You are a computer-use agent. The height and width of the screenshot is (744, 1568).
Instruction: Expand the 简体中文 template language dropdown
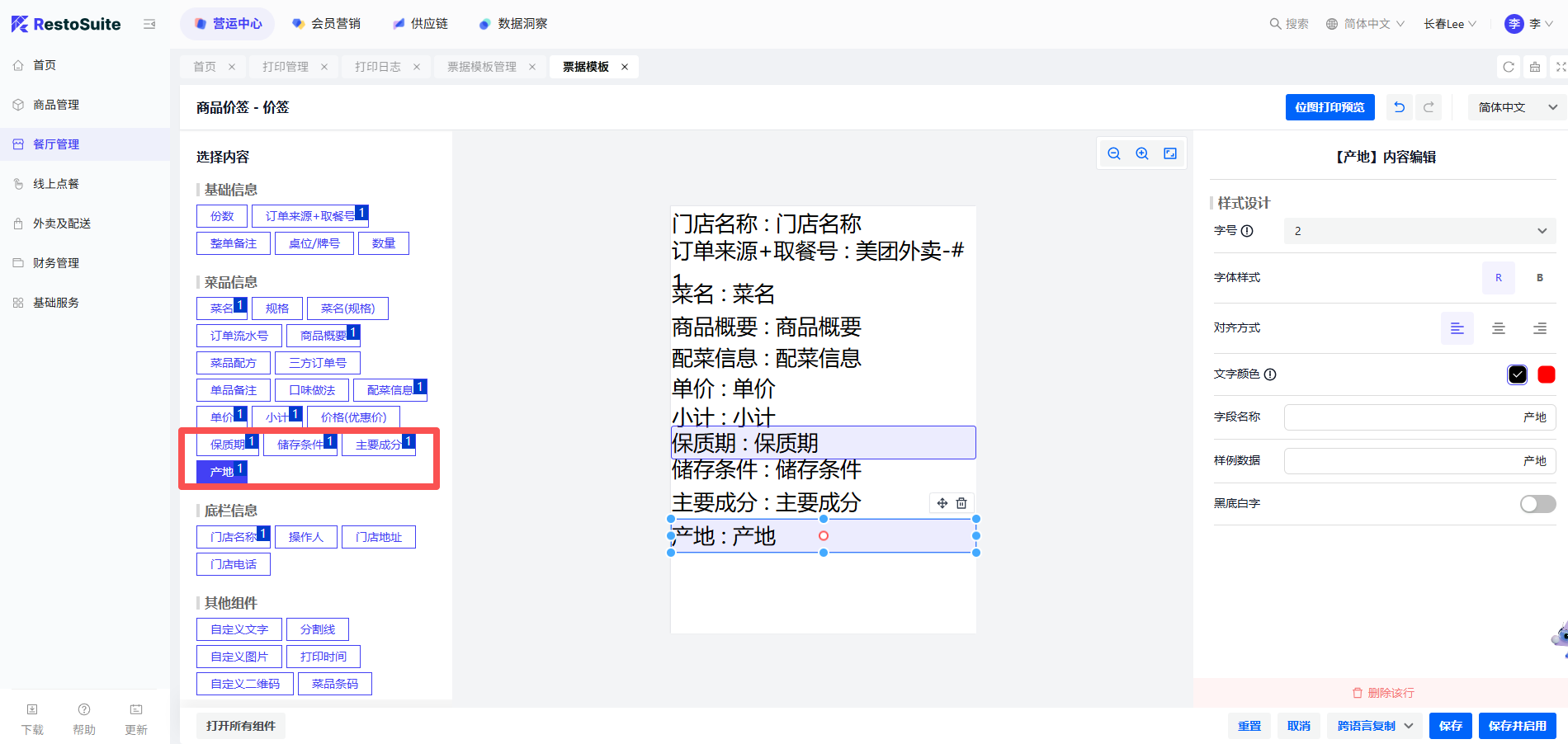(1517, 107)
